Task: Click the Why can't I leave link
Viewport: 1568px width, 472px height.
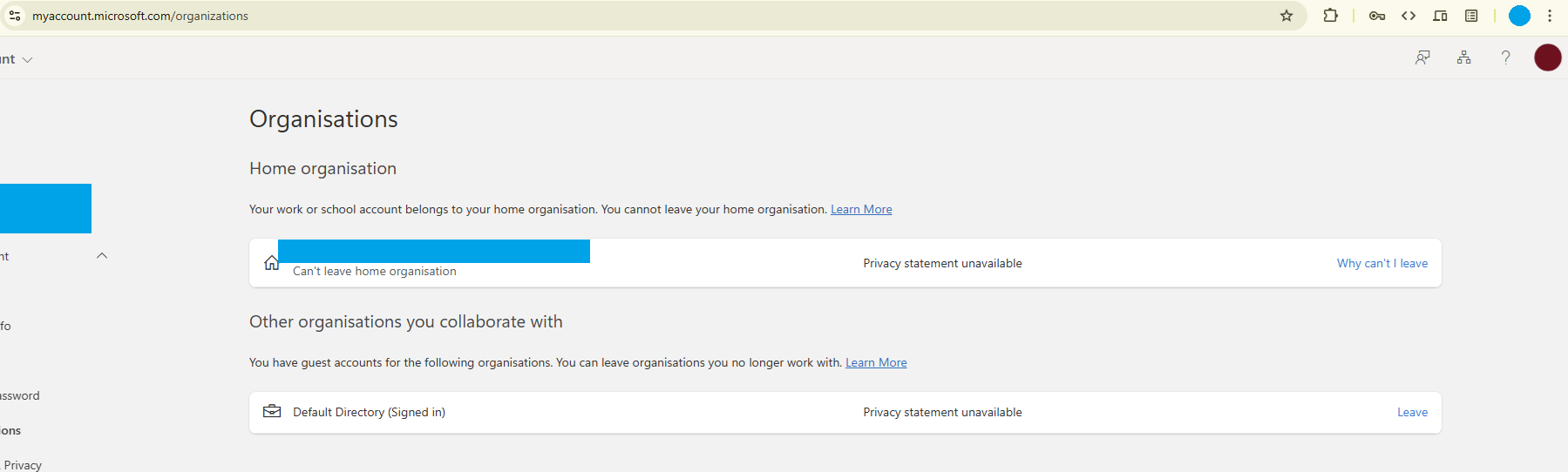Action: [x=1382, y=263]
